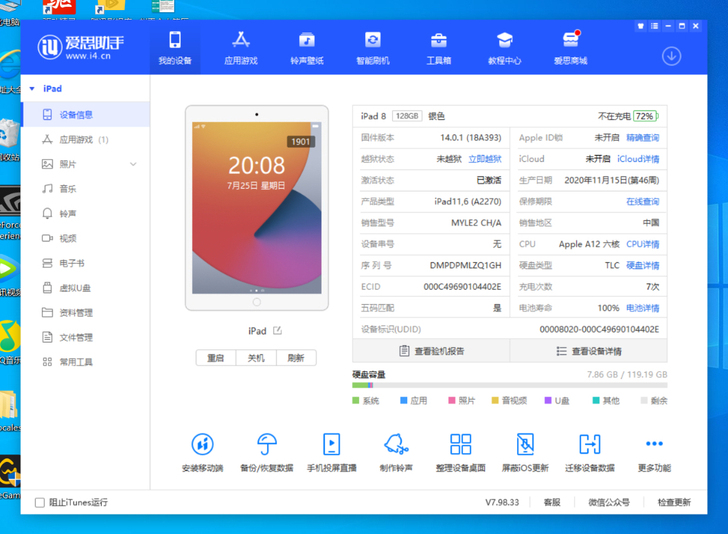Open 资料管理 in sidebar

click(x=86, y=313)
